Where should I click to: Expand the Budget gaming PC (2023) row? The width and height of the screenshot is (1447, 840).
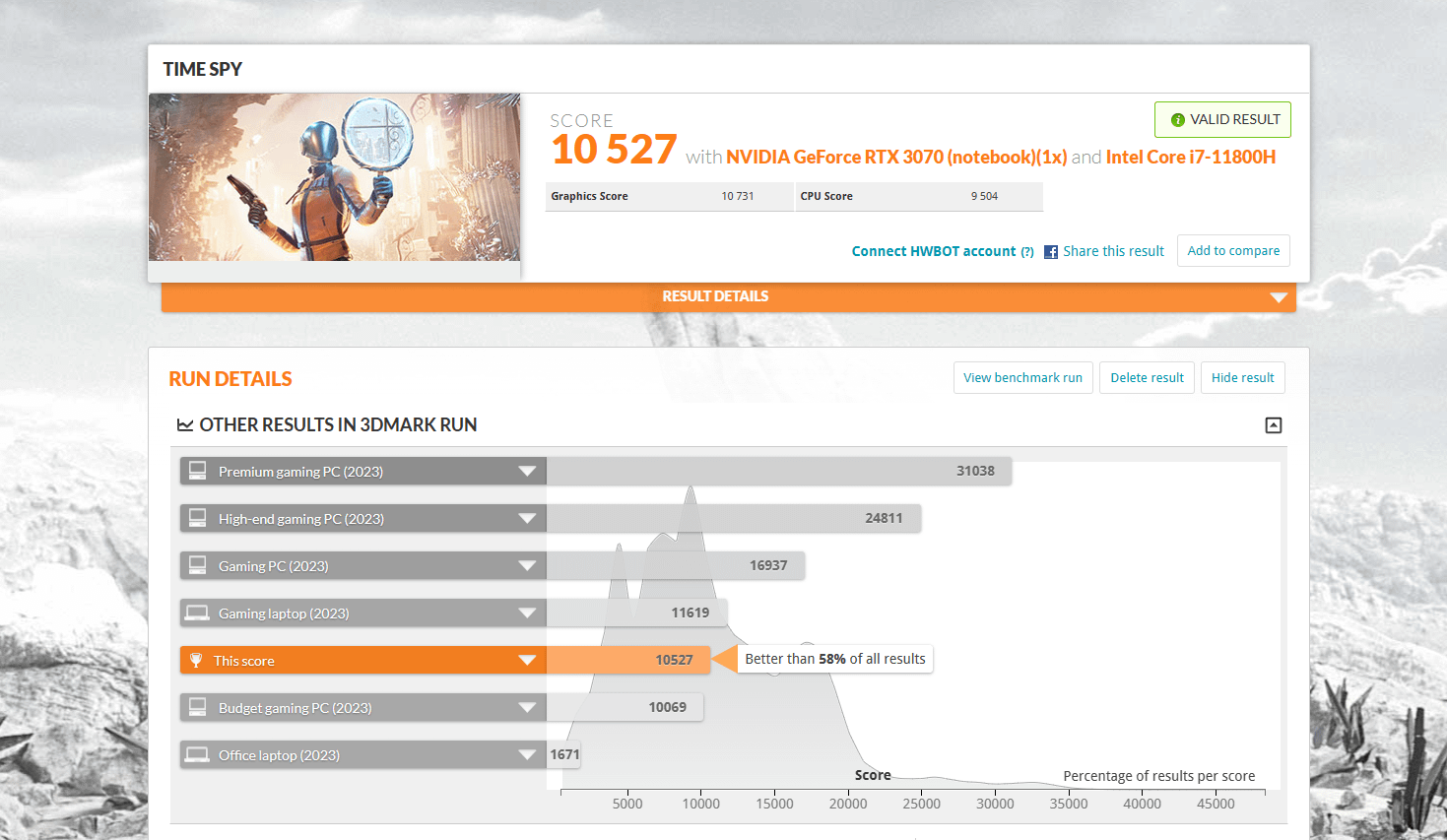[x=527, y=707]
